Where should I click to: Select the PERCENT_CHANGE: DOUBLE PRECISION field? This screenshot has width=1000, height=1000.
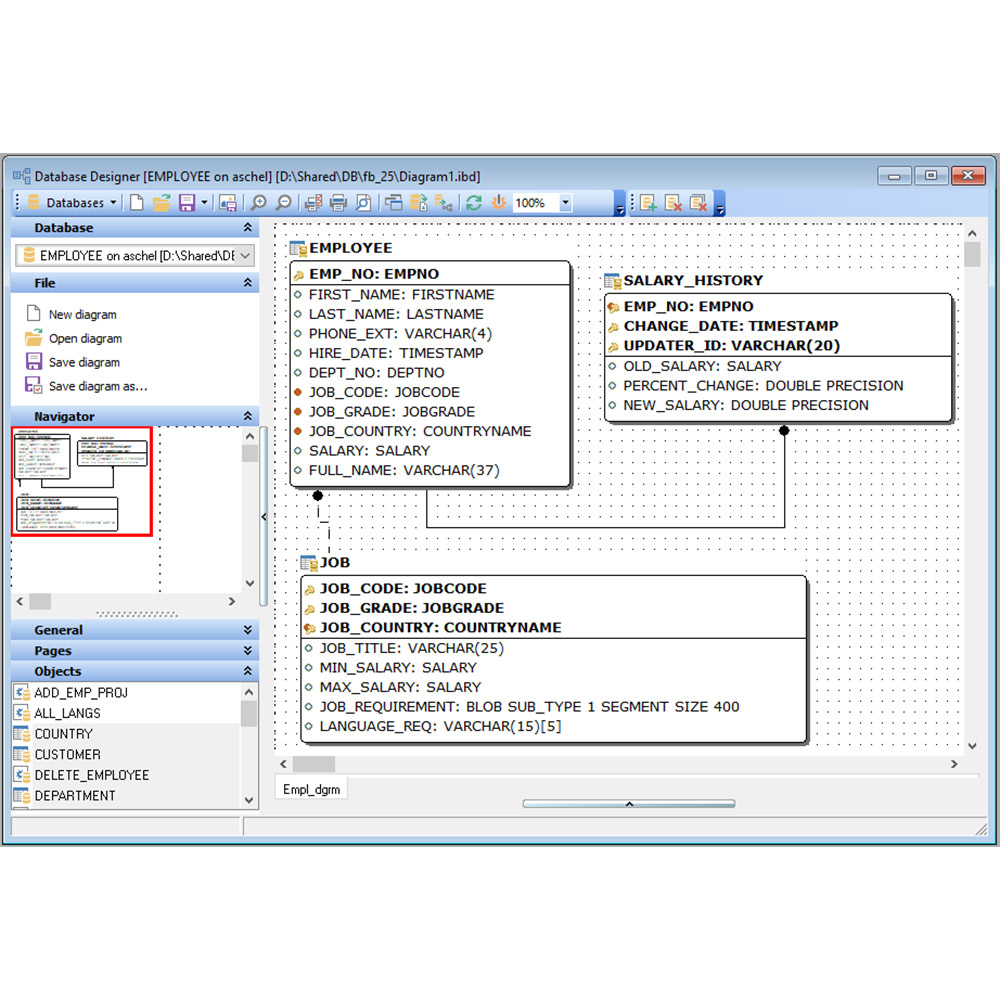(x=763, y=386)
